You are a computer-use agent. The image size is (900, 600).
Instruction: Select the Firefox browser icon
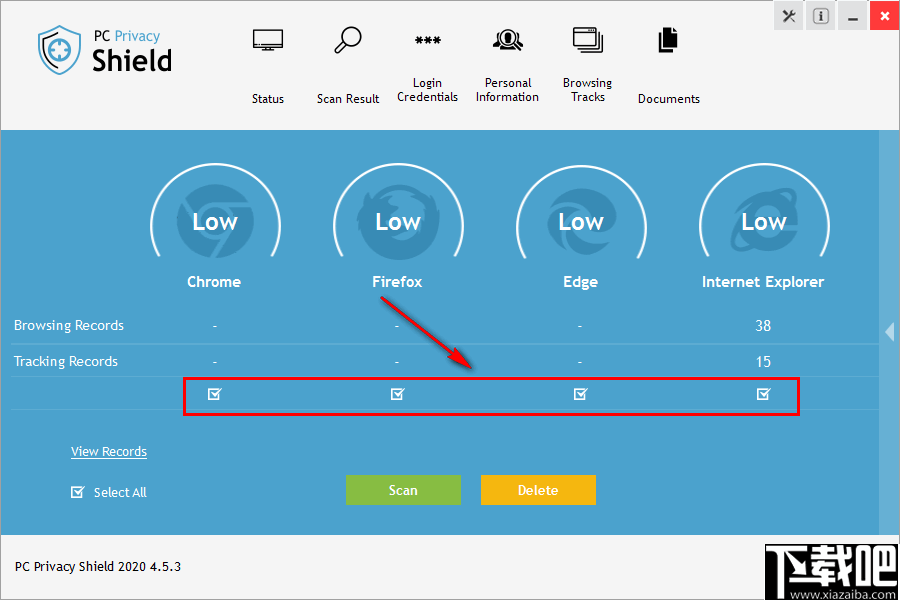(397, 222)
